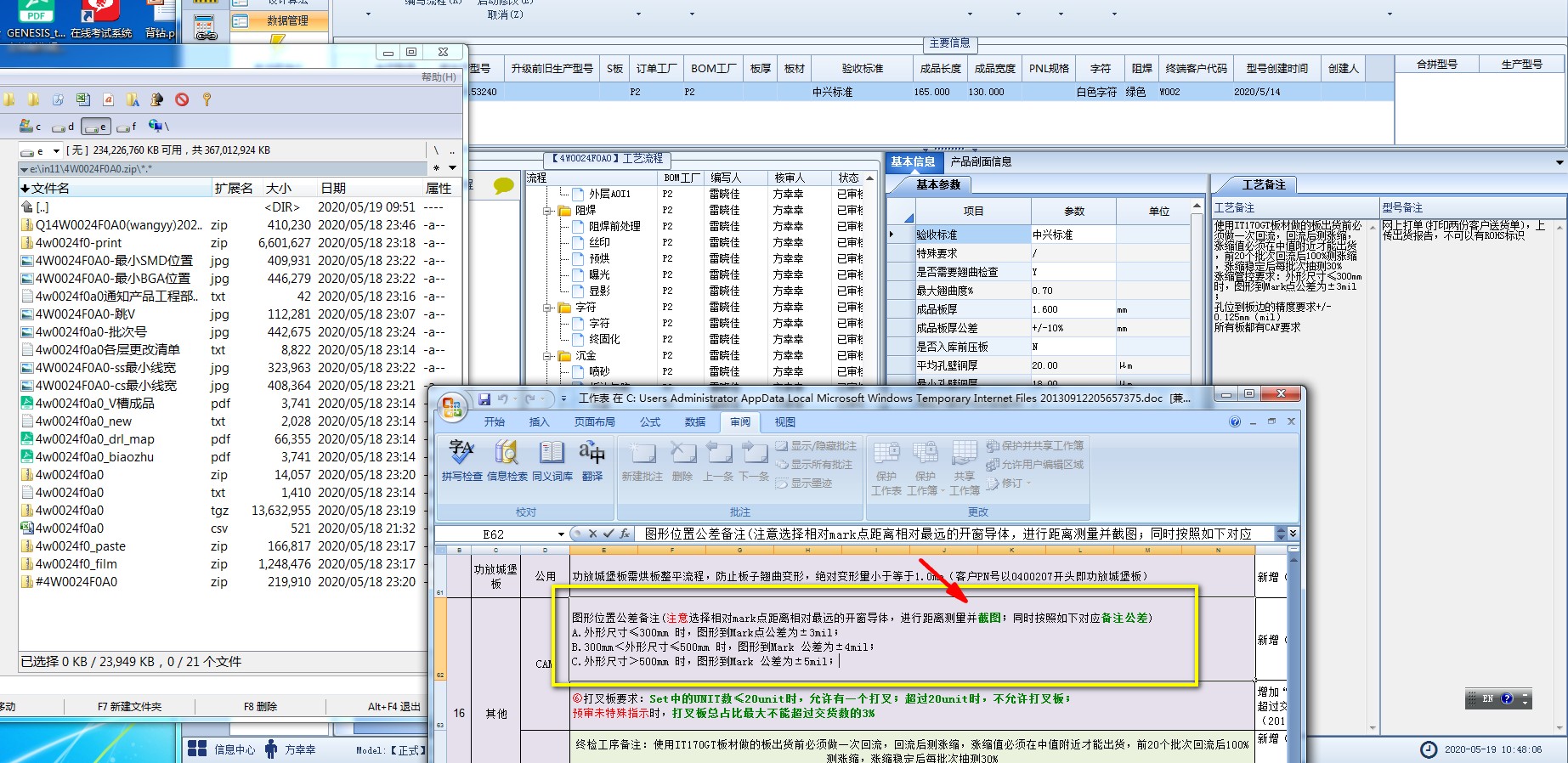1568x763 pixels.
Task: Click the Excel icon in Total Commander toolbar
Action: pos(83,99)
